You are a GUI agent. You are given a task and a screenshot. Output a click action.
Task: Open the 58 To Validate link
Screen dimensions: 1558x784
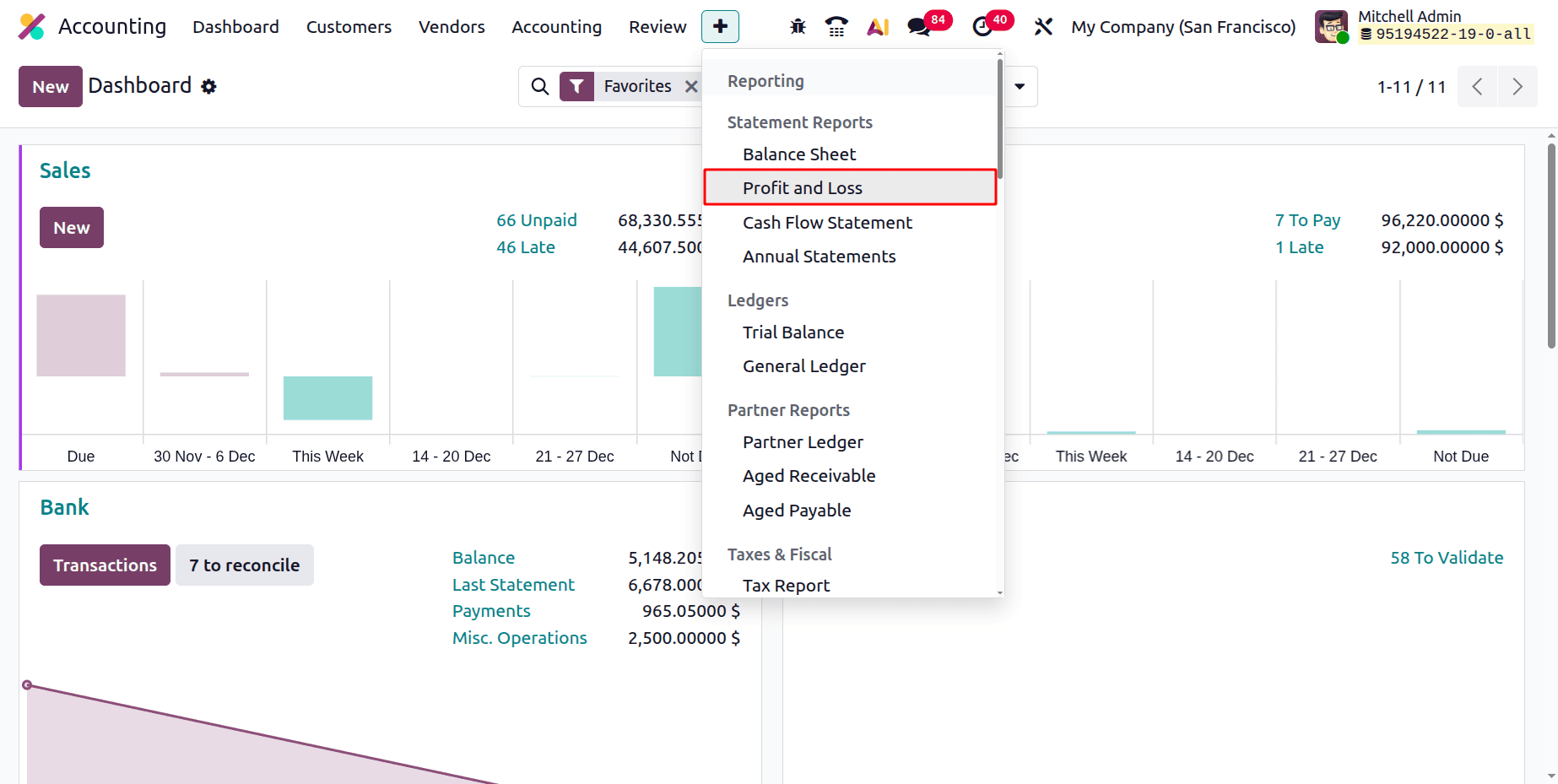coord(1447,557)
